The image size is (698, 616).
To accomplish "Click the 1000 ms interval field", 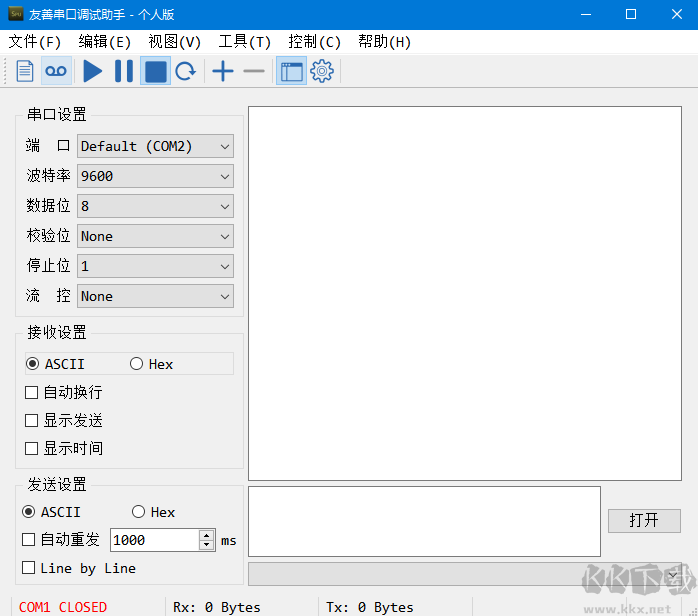I will coord(154,540).
